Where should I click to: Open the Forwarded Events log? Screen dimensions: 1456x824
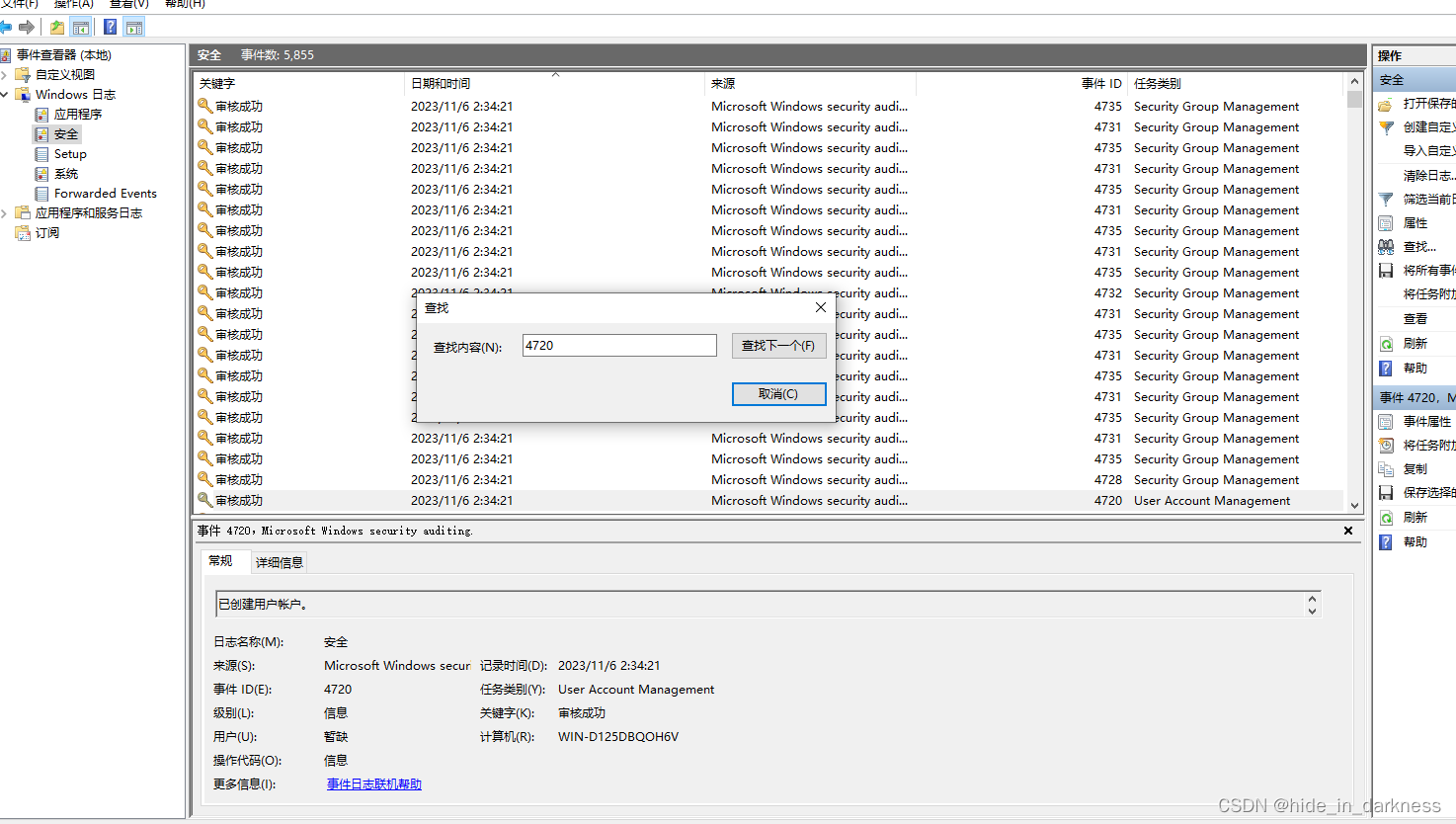[106, 194]
